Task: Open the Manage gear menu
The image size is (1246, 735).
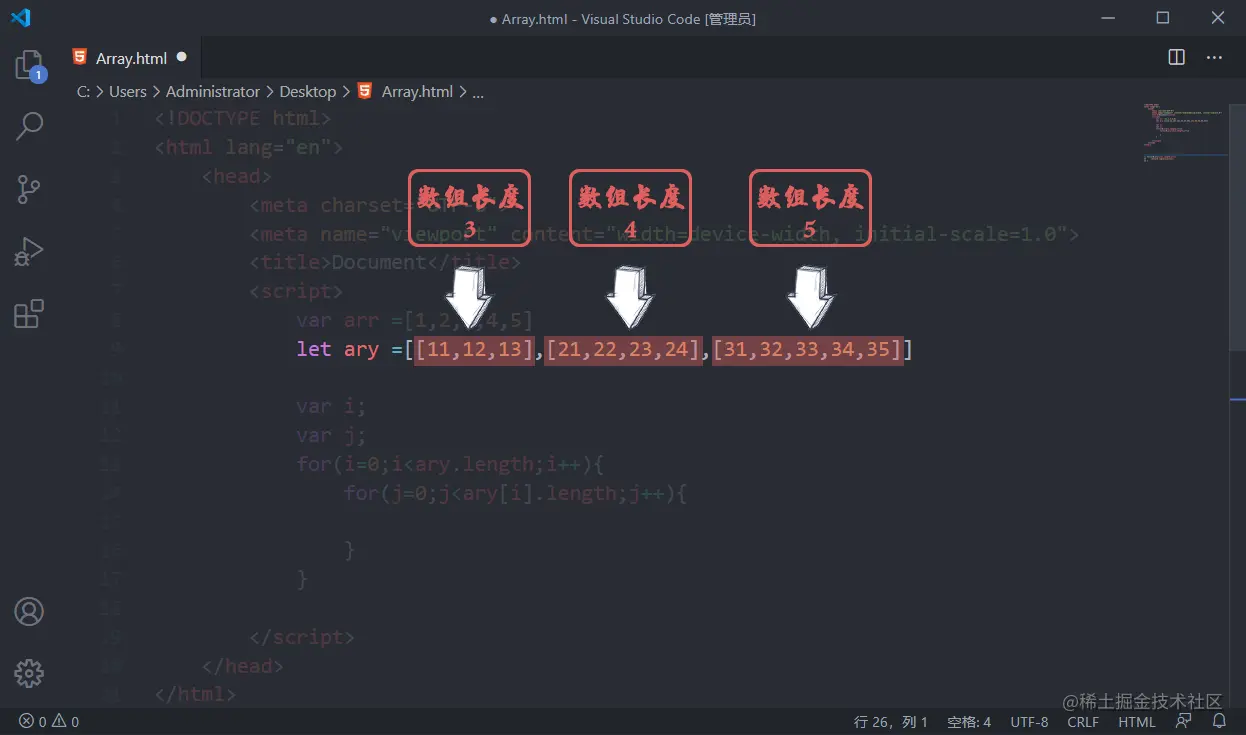Action: (x=29, y=673)
